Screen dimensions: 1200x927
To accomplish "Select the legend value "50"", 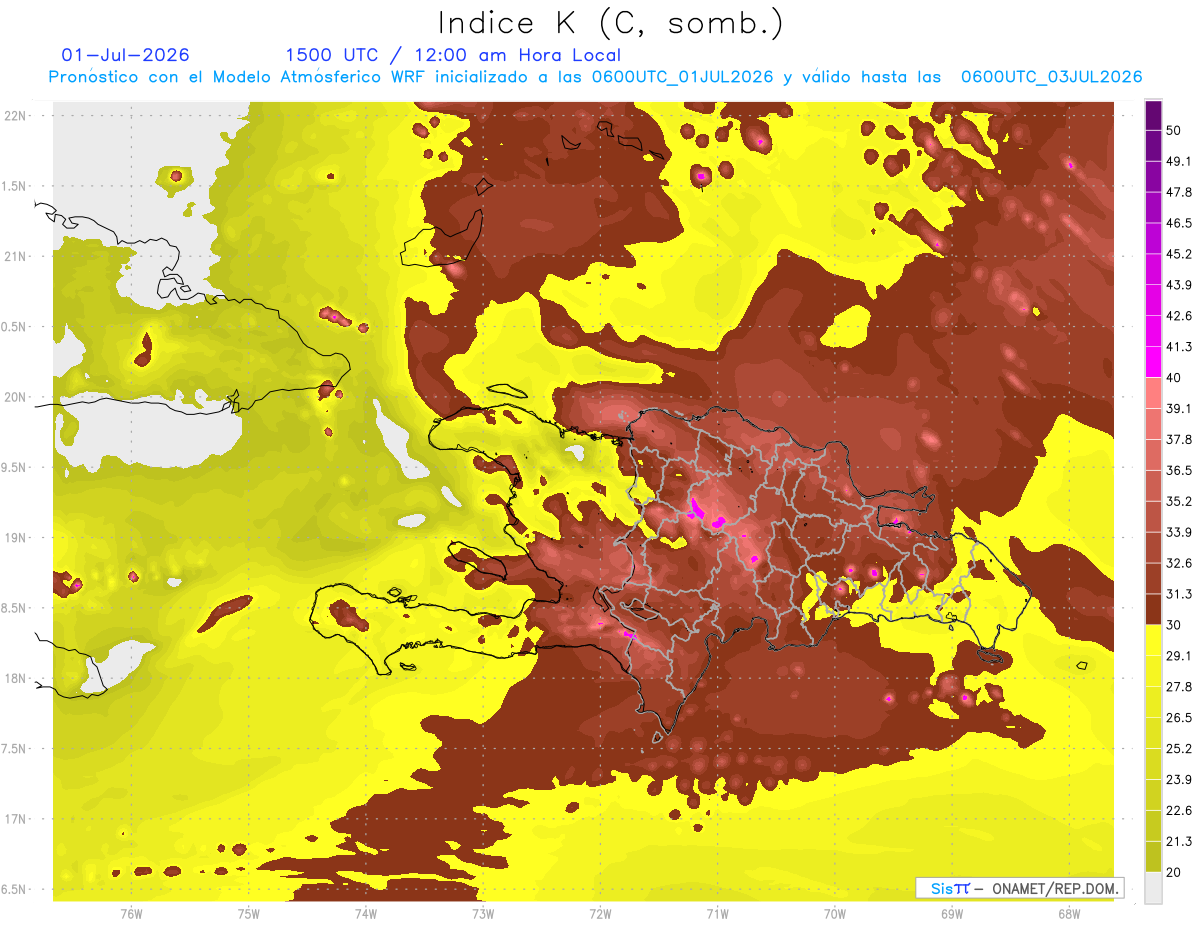I will pyautogui.click(x=1174, y=130).
